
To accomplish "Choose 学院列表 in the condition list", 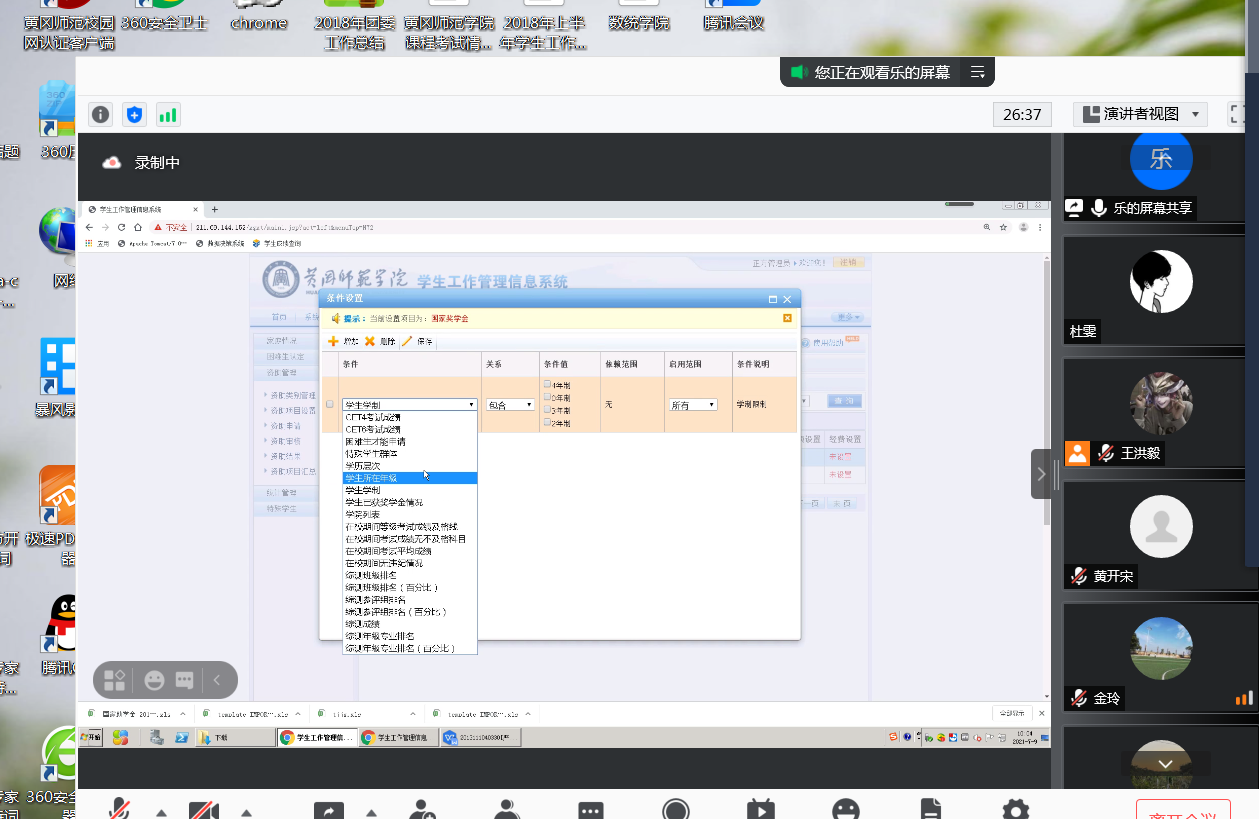I will tap(409, 514).
